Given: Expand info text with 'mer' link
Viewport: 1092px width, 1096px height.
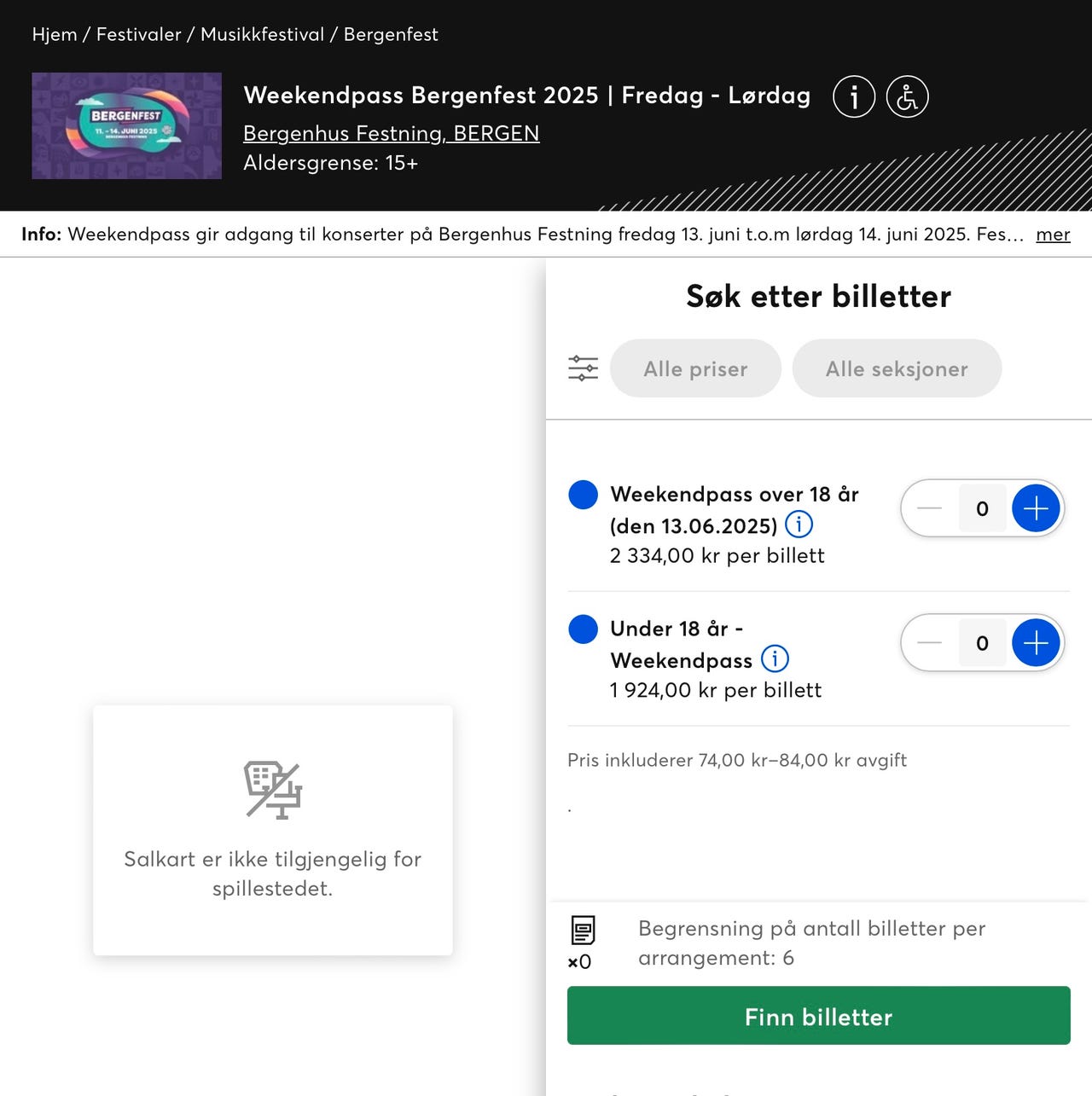Looking at the screenshot, I should coord(1053,235).
